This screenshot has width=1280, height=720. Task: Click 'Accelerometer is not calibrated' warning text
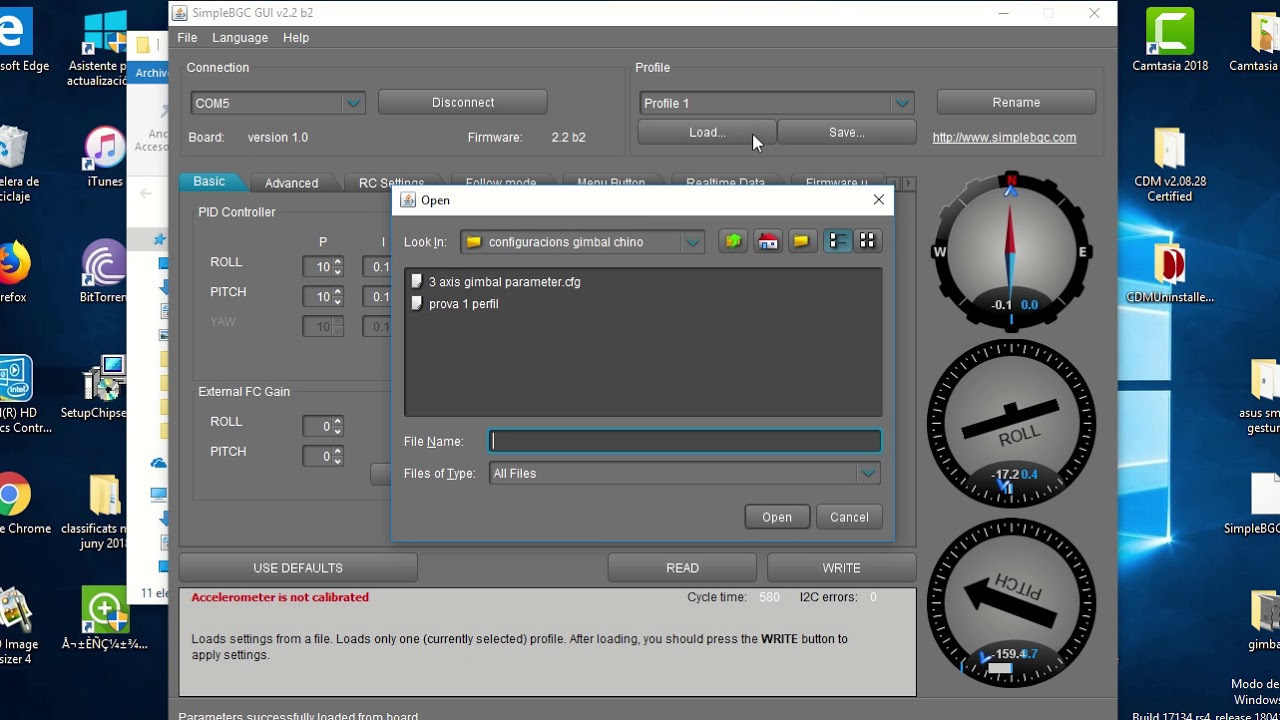click(280, 597)
